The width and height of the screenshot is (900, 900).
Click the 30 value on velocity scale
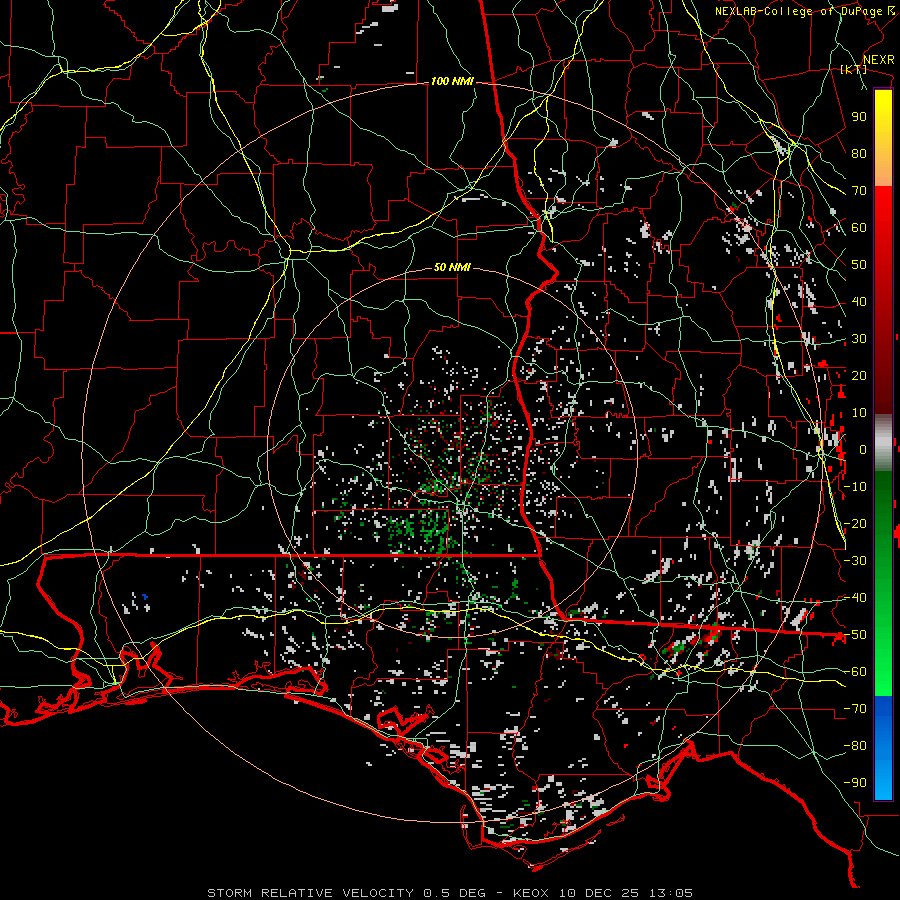click(x=859, y=339)
